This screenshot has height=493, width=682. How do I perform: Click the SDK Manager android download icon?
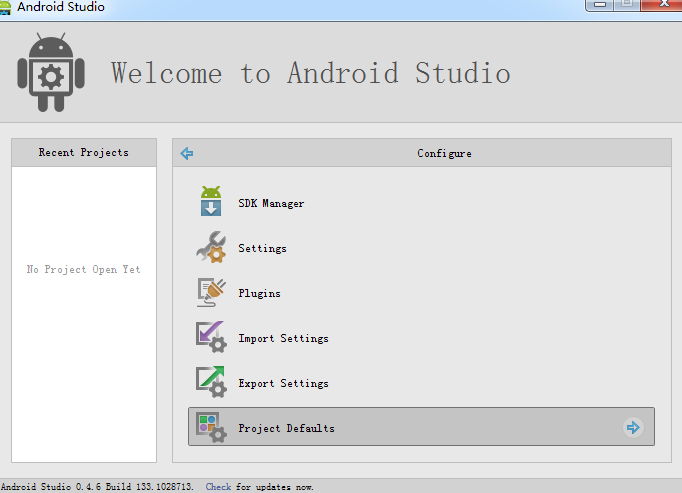(211, 201)
